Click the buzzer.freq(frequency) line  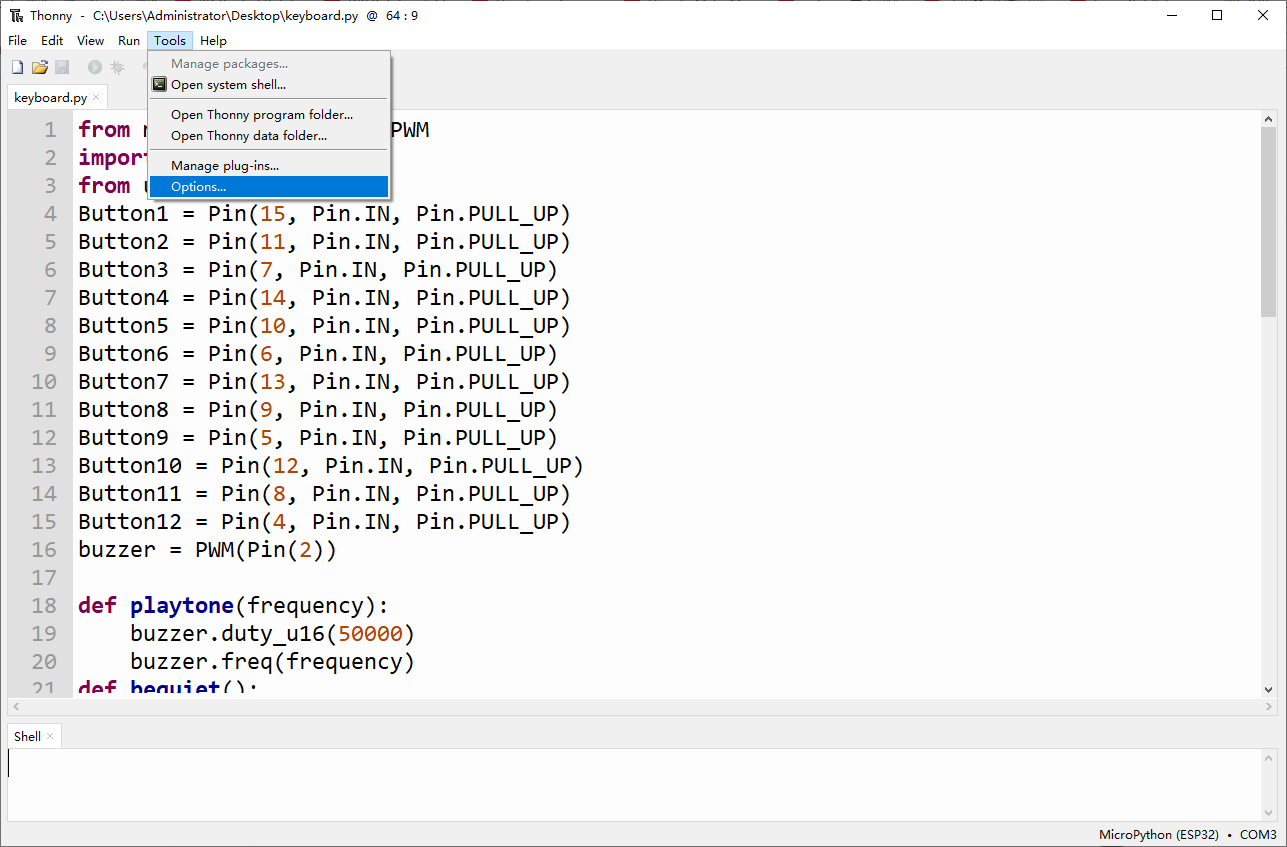[x=272, y=662]
